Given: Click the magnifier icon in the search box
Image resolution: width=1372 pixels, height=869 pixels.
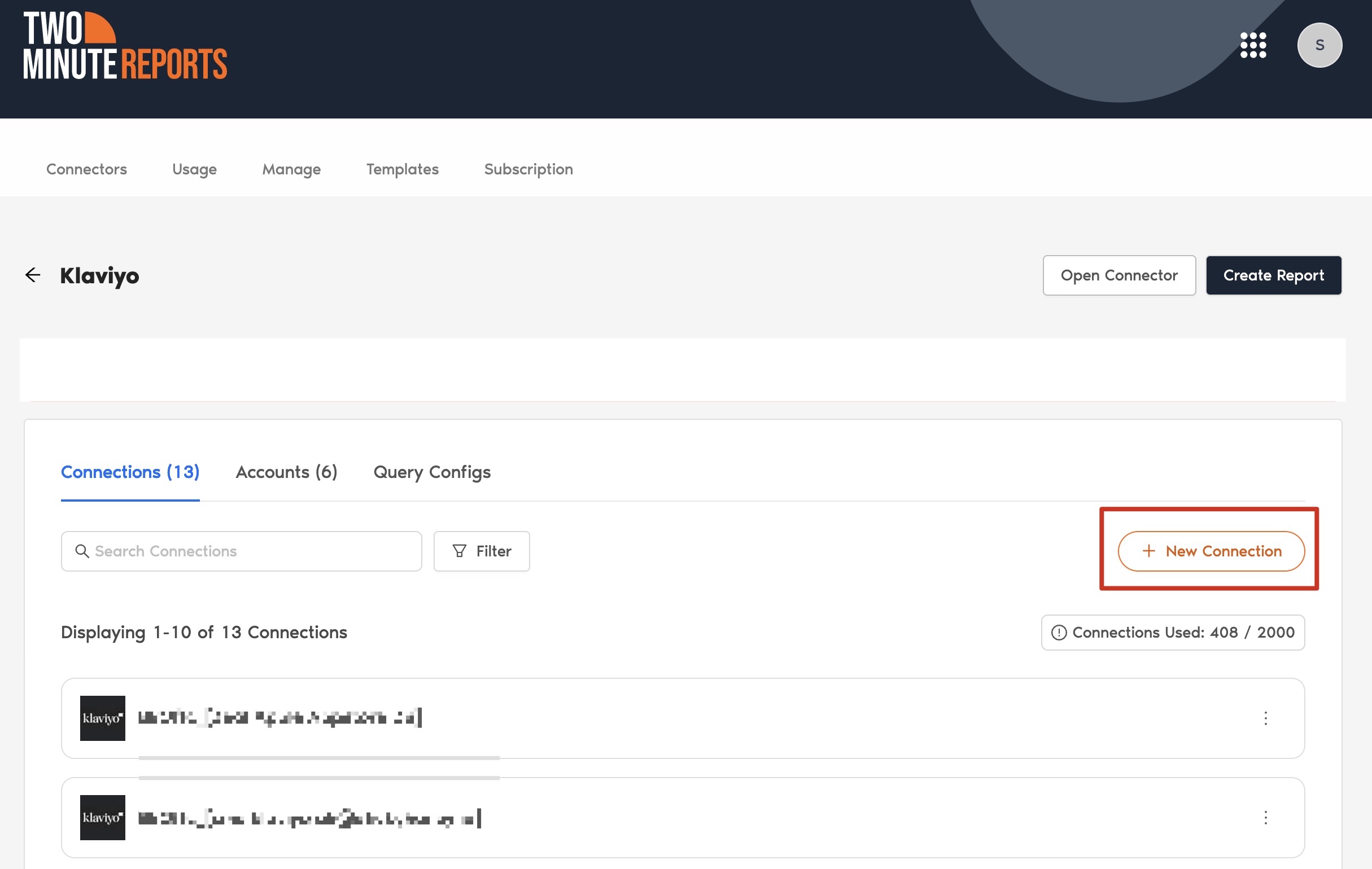Looking at the screenshot, I should (82, 551).
